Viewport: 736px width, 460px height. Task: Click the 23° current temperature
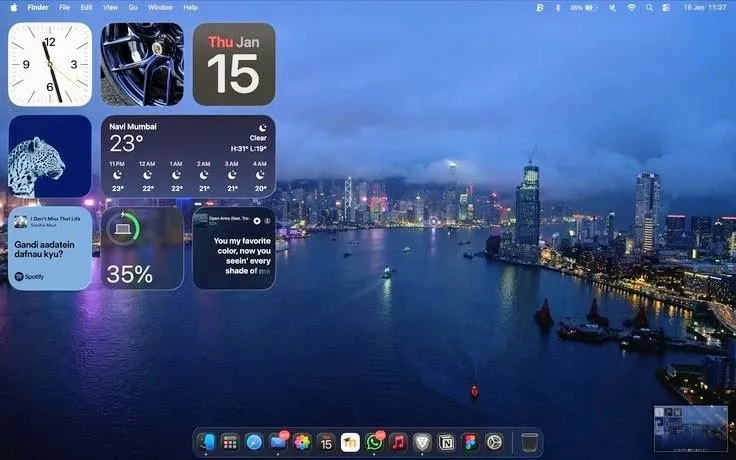126,143
